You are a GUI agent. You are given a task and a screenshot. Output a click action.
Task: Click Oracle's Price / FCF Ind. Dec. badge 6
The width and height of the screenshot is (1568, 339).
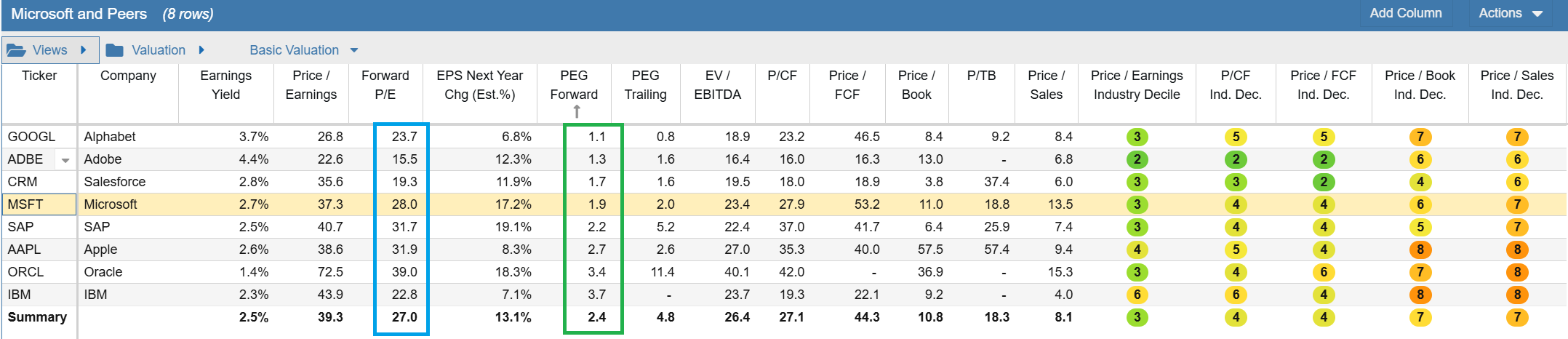1324,272
